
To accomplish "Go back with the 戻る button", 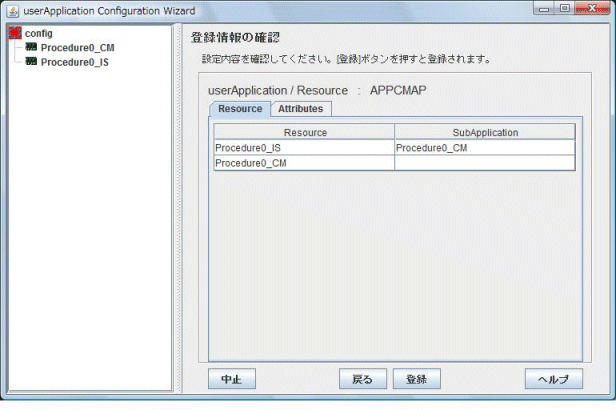I will [x=362, y=379].
